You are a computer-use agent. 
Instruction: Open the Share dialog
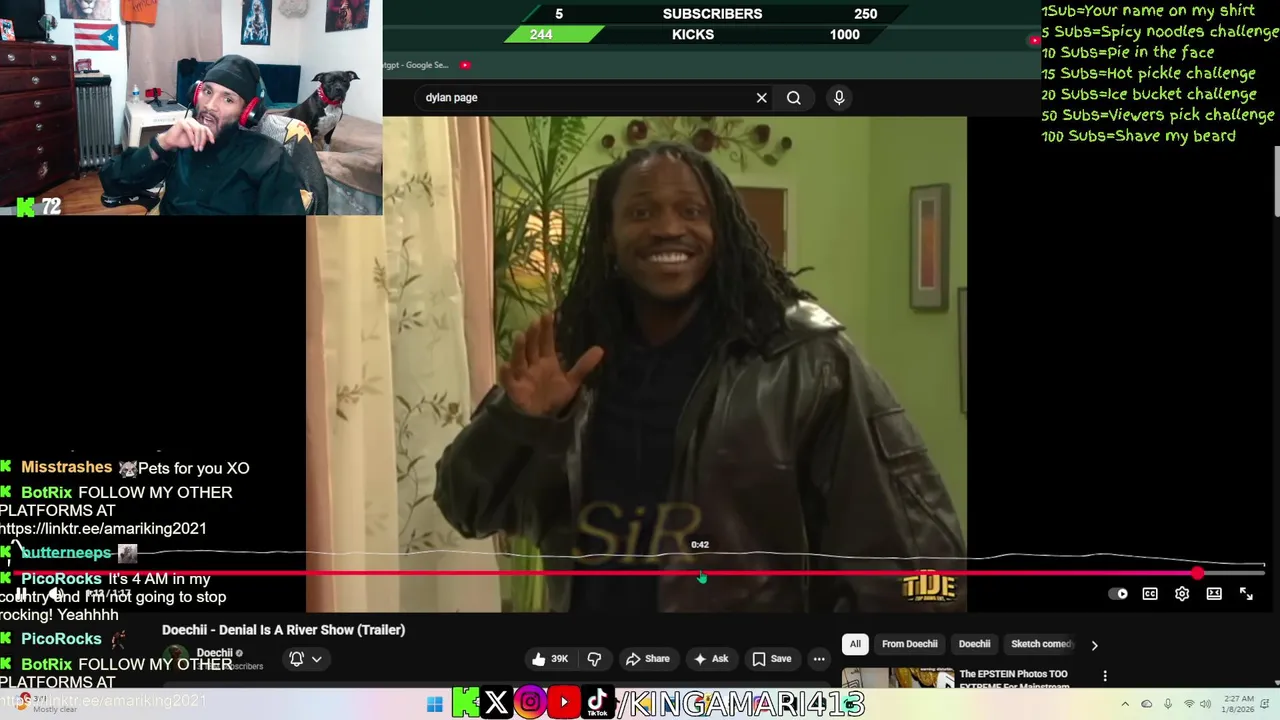648,659
